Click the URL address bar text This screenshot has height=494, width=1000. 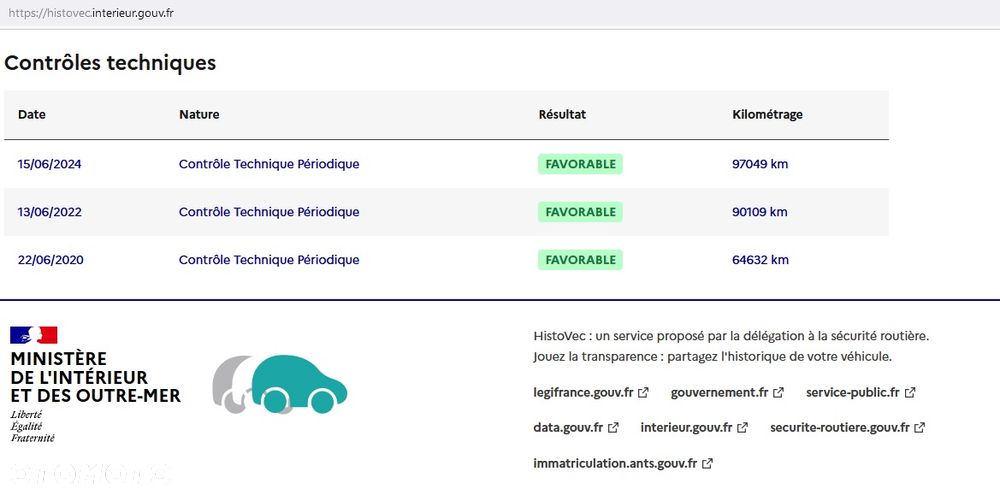pyautogui.click(x=91, y=13)
